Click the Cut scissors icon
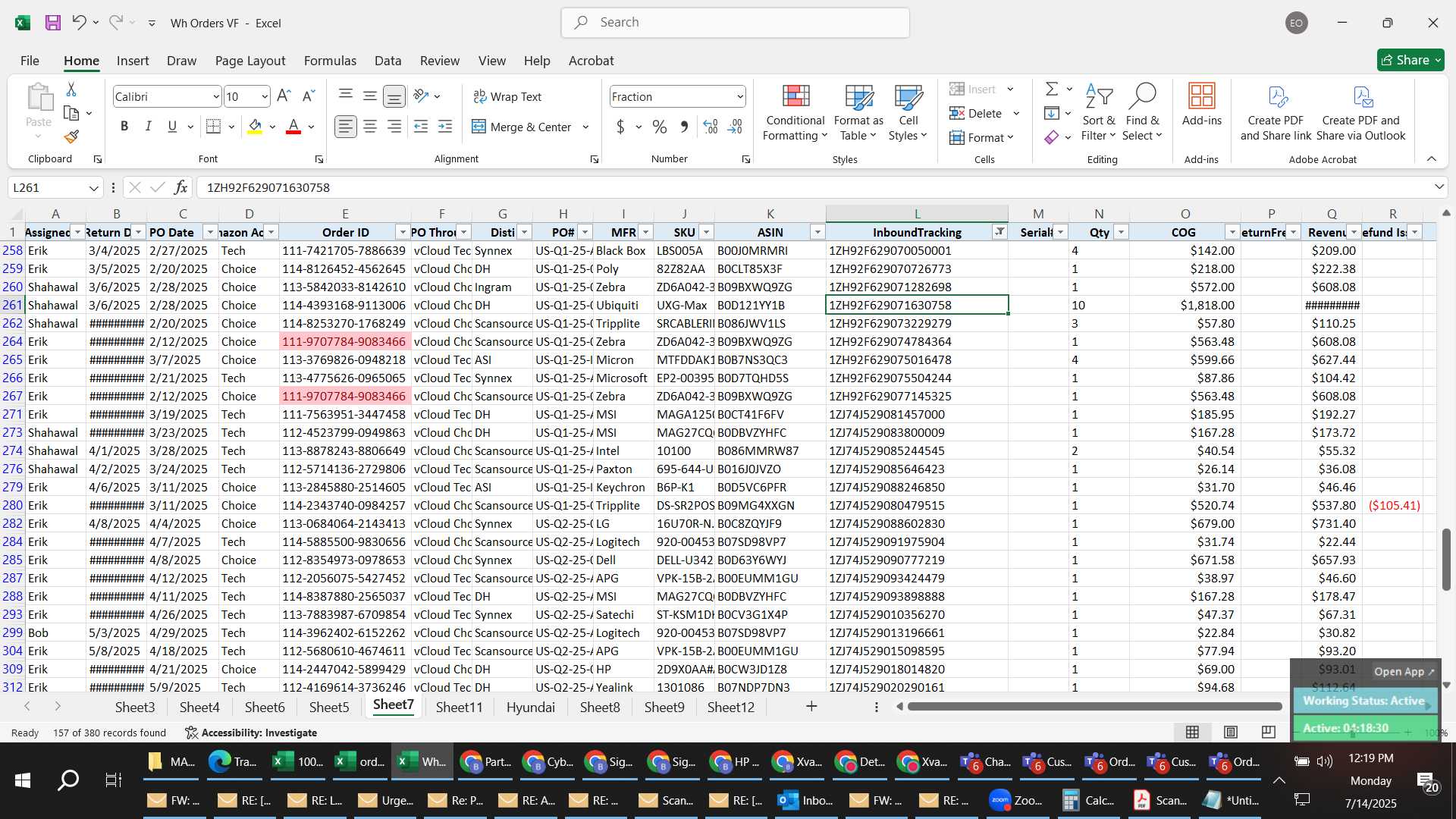The image size is (1456, 819). (71, 89)
